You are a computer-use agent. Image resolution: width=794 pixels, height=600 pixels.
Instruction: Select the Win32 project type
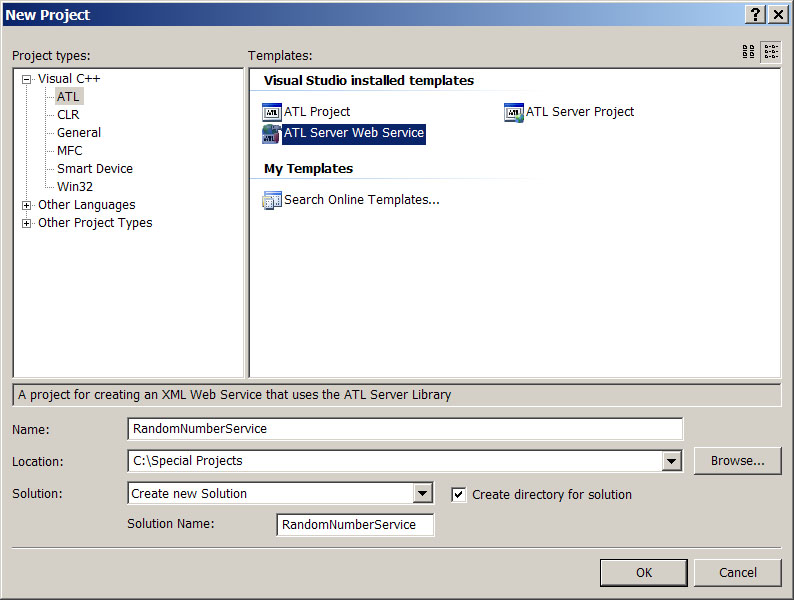pyautogui.click(x=75, y=187)
